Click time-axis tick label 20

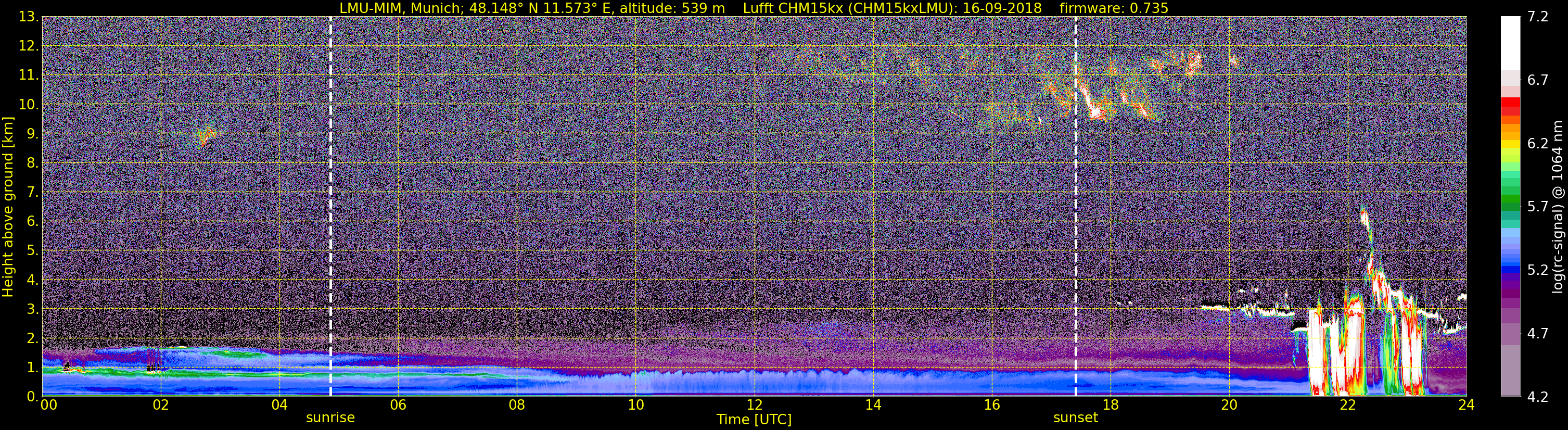click(x=1229, y=406)
